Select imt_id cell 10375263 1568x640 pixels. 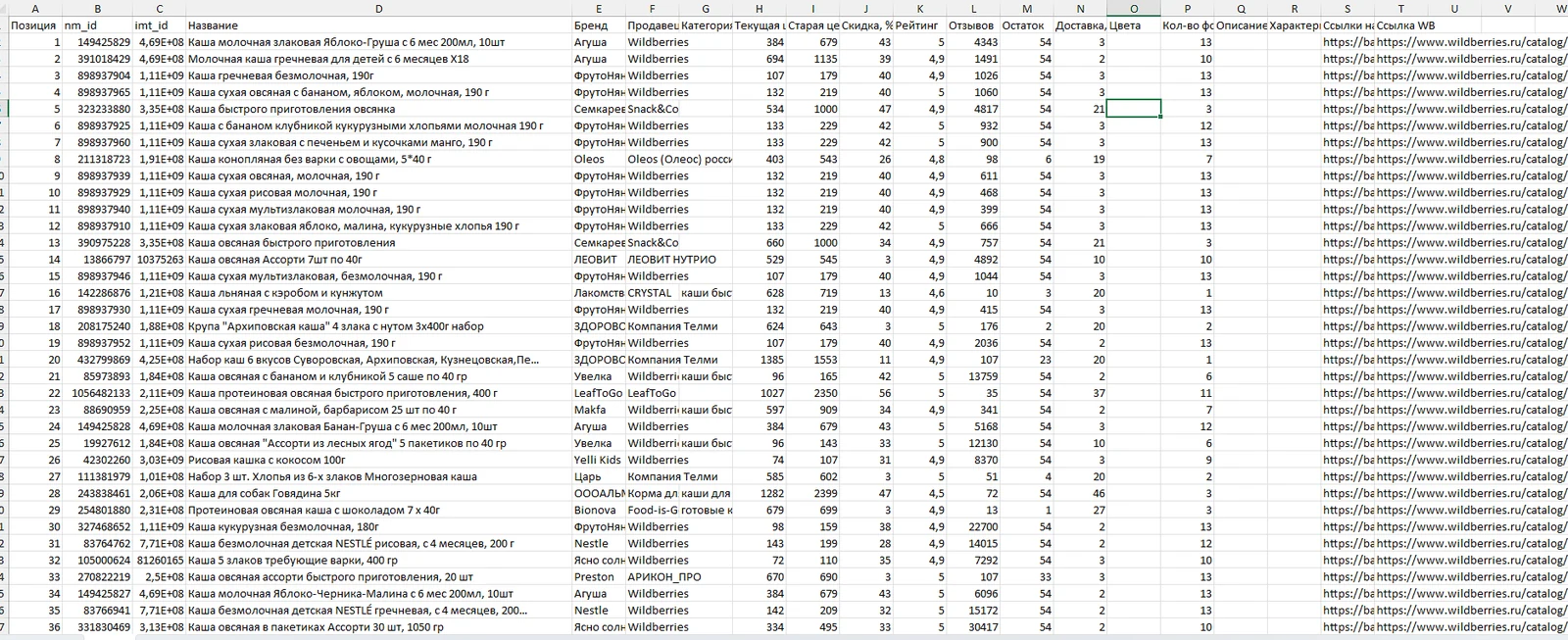pyautogui.click(x=159, y=260)
